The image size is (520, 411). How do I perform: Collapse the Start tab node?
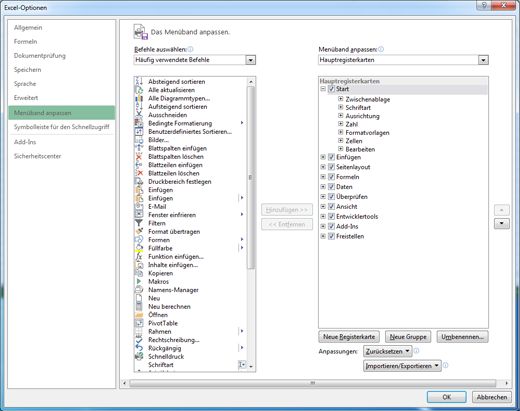pos(323,89)
